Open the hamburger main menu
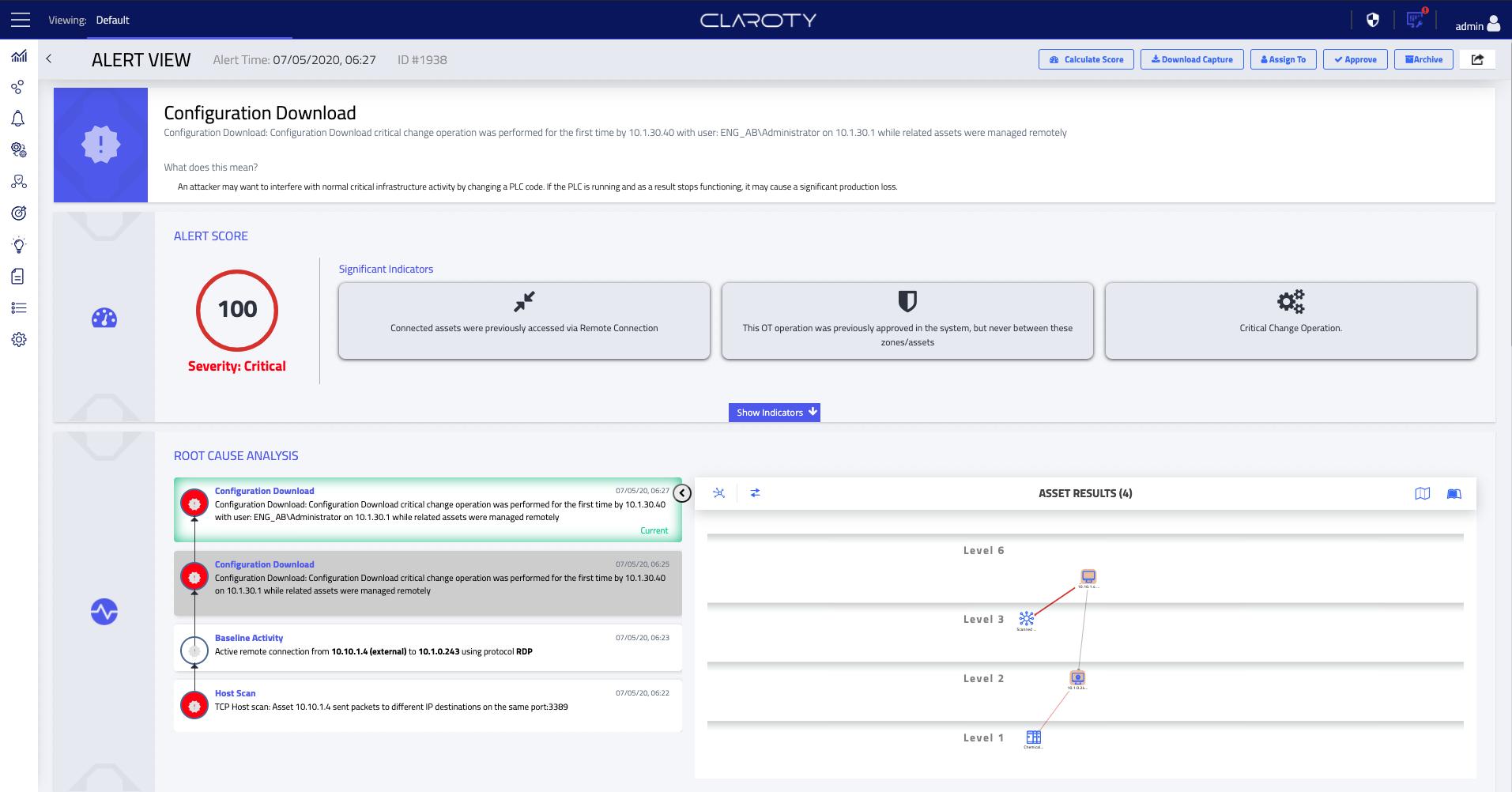This screenshot has height=792, width=1512. (21, 20)
